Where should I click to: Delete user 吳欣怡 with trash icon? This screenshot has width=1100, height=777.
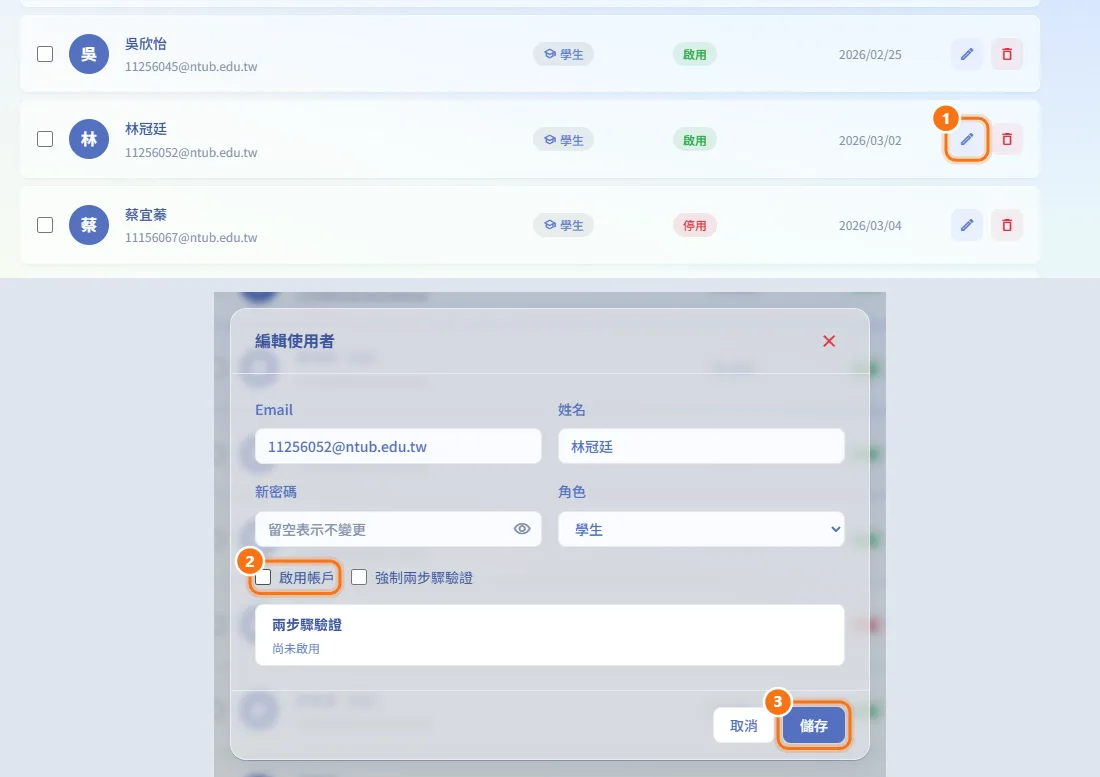coord(1007,54)
